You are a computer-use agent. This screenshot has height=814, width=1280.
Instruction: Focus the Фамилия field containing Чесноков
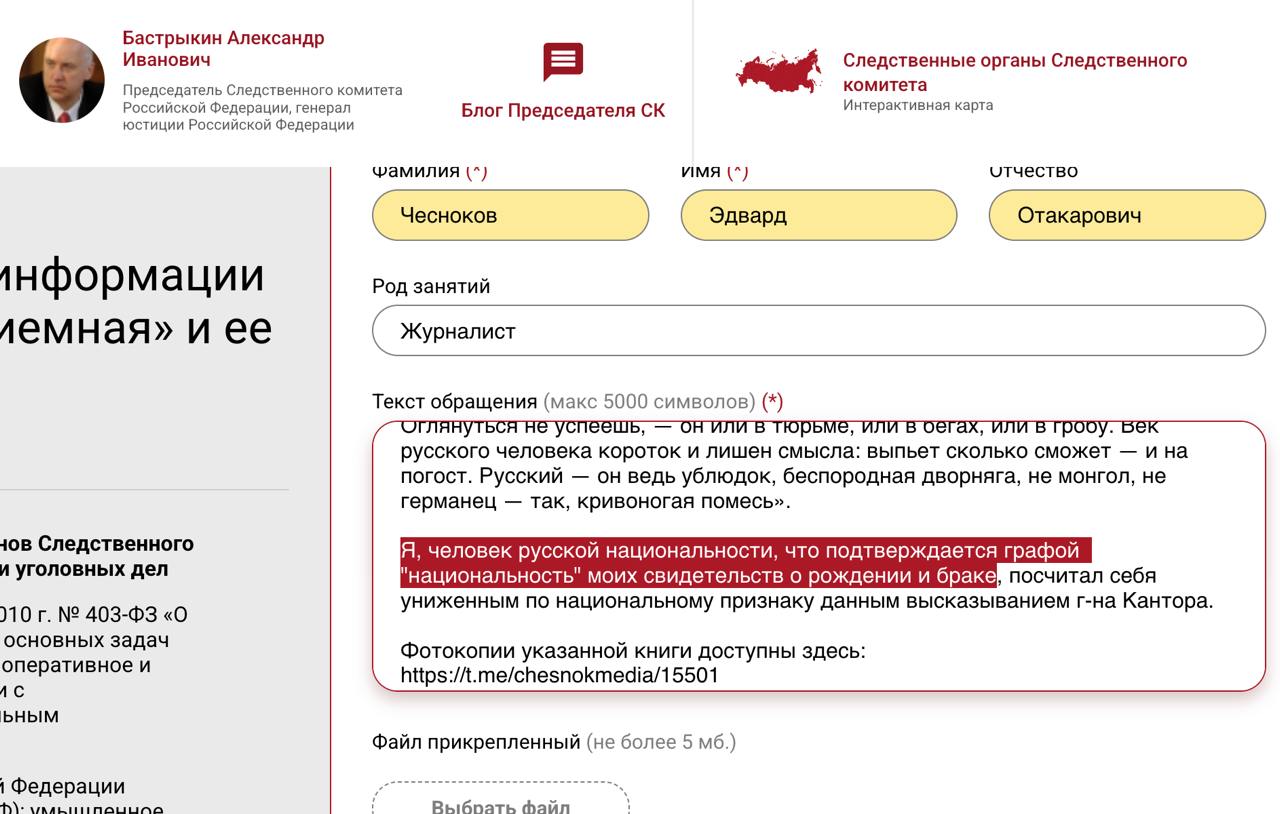point(510,215)
